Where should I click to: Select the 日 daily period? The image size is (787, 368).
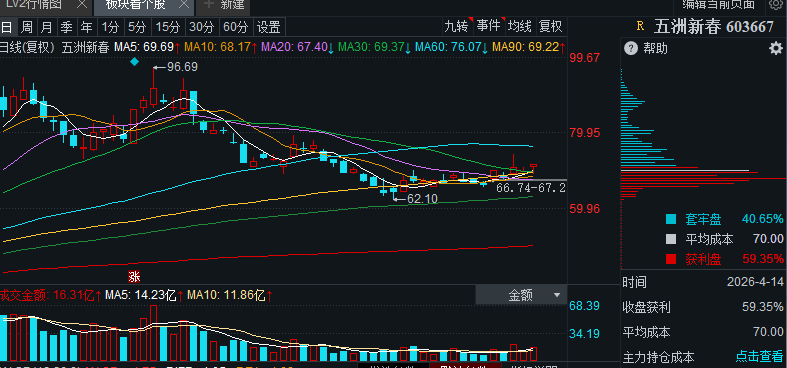tap(7, 27)
